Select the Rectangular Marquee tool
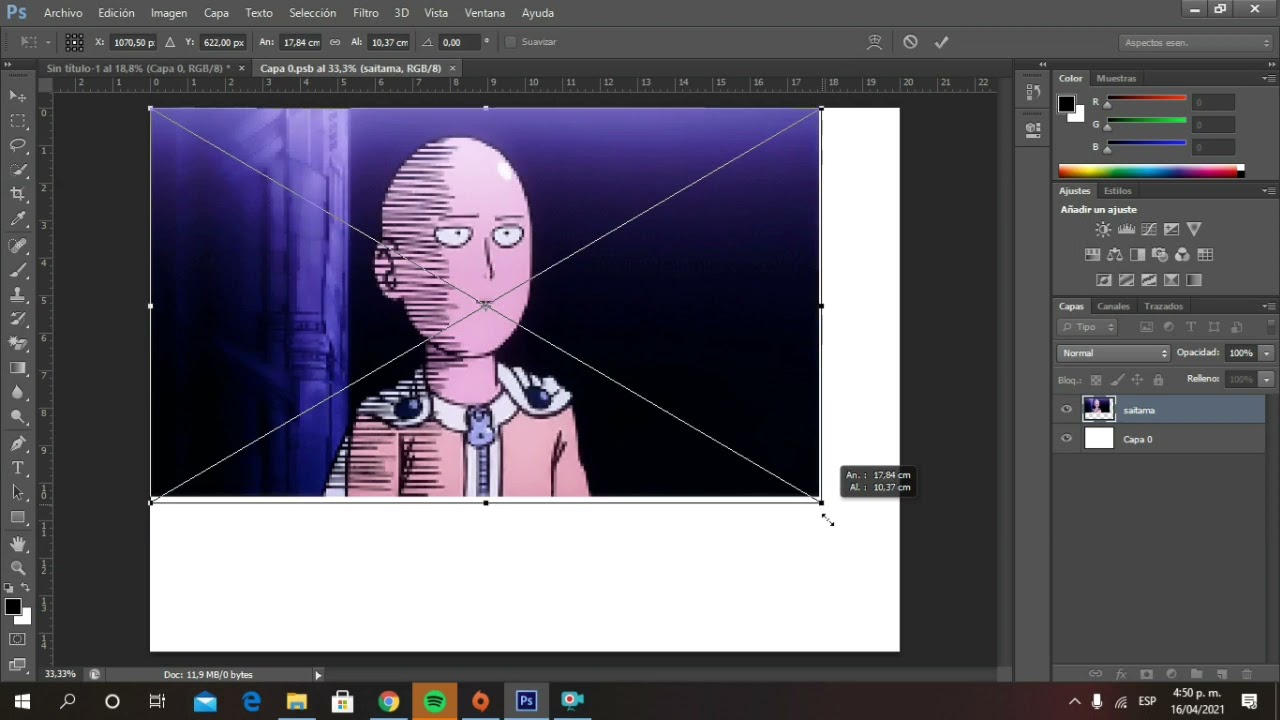The height and width of the screenshot is (720, 1280). (x=18, y=121)
